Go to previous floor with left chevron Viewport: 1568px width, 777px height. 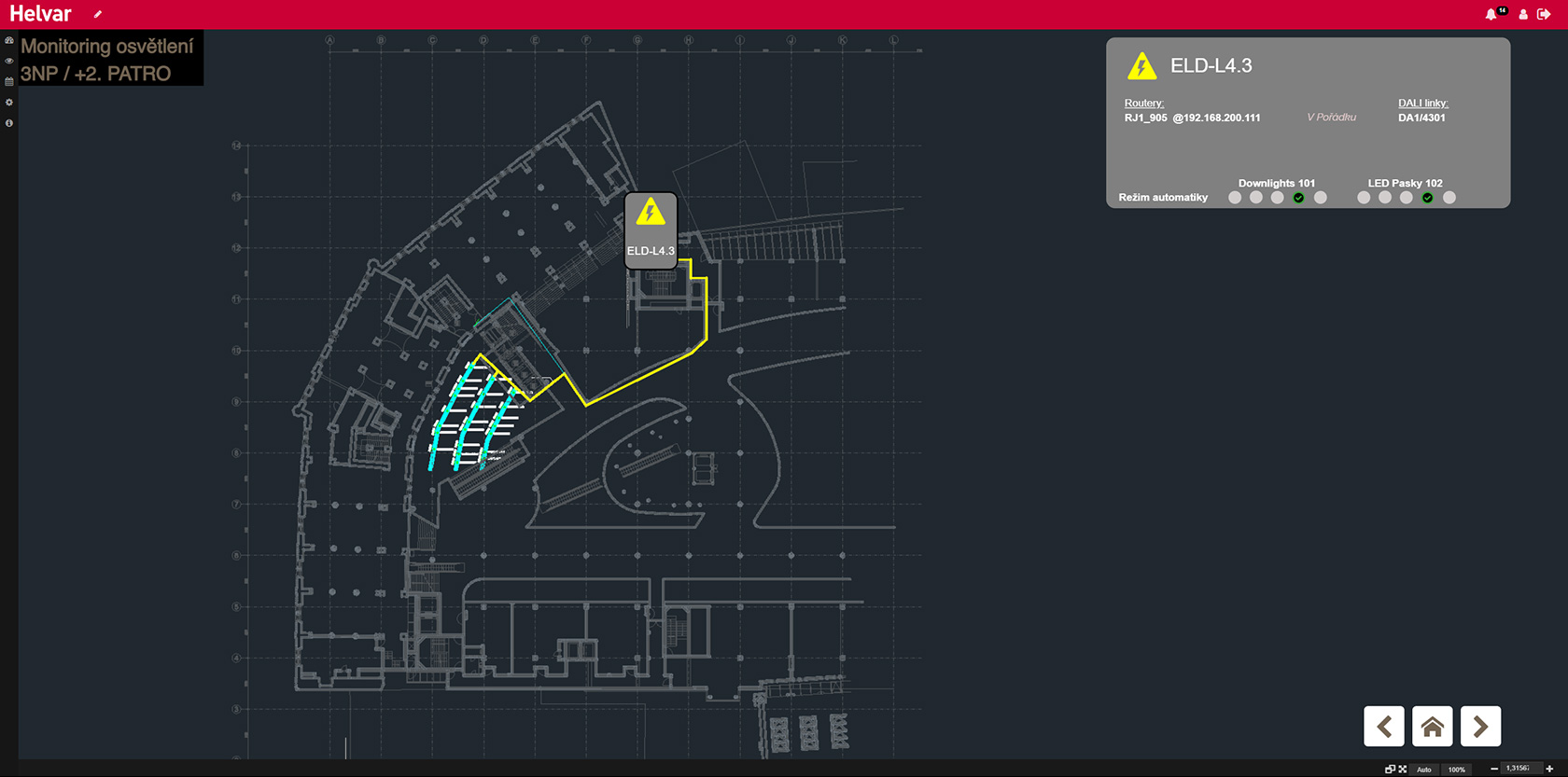[1384, 727]
